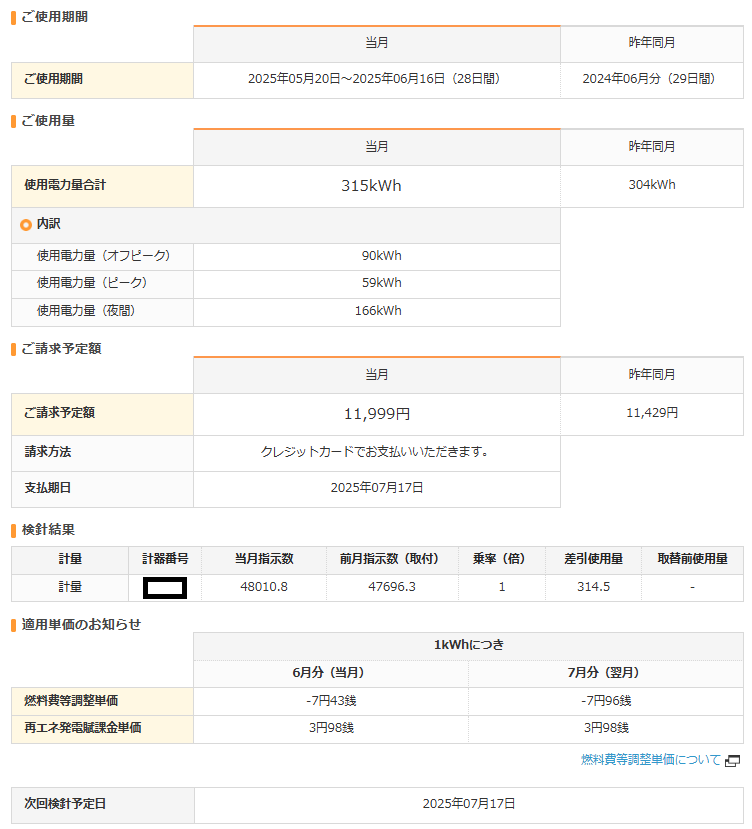Screen dimensions: 752x829
Task: Click the 11,429円 last-year amount
Action: click(652, 413)
